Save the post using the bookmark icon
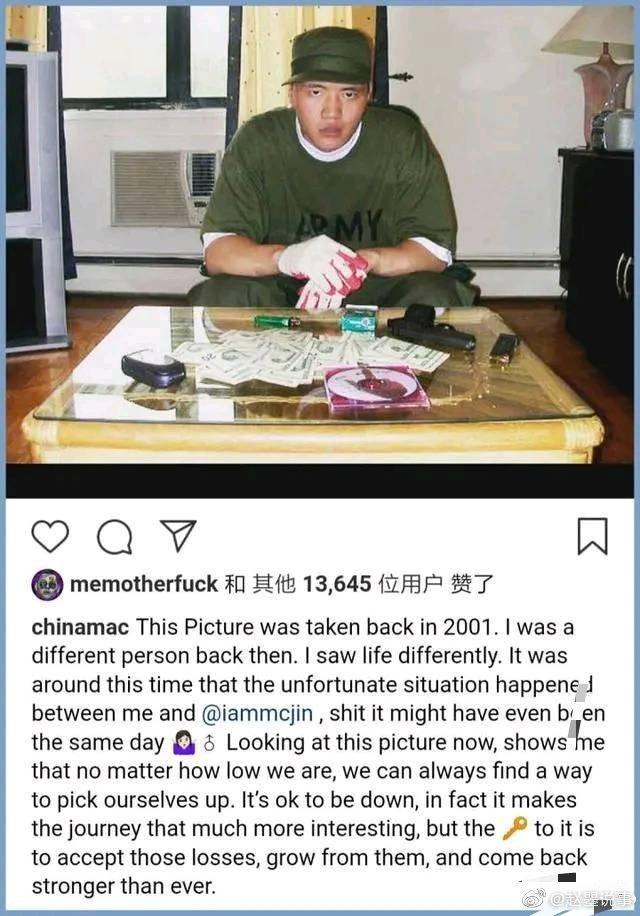 coord(592,536)
